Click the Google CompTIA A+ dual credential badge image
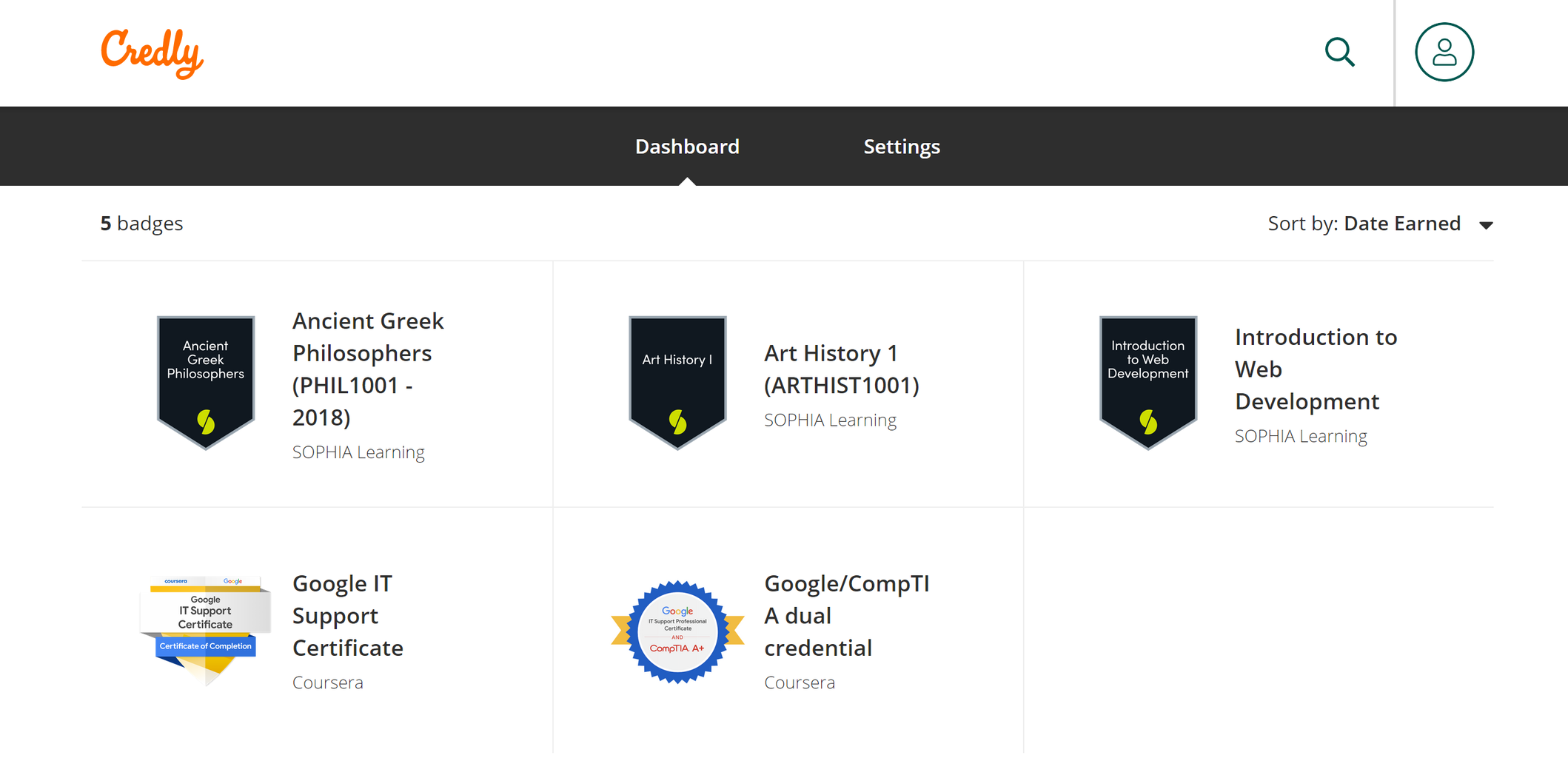Screen dimensions: 1568x758 (677, 631)
